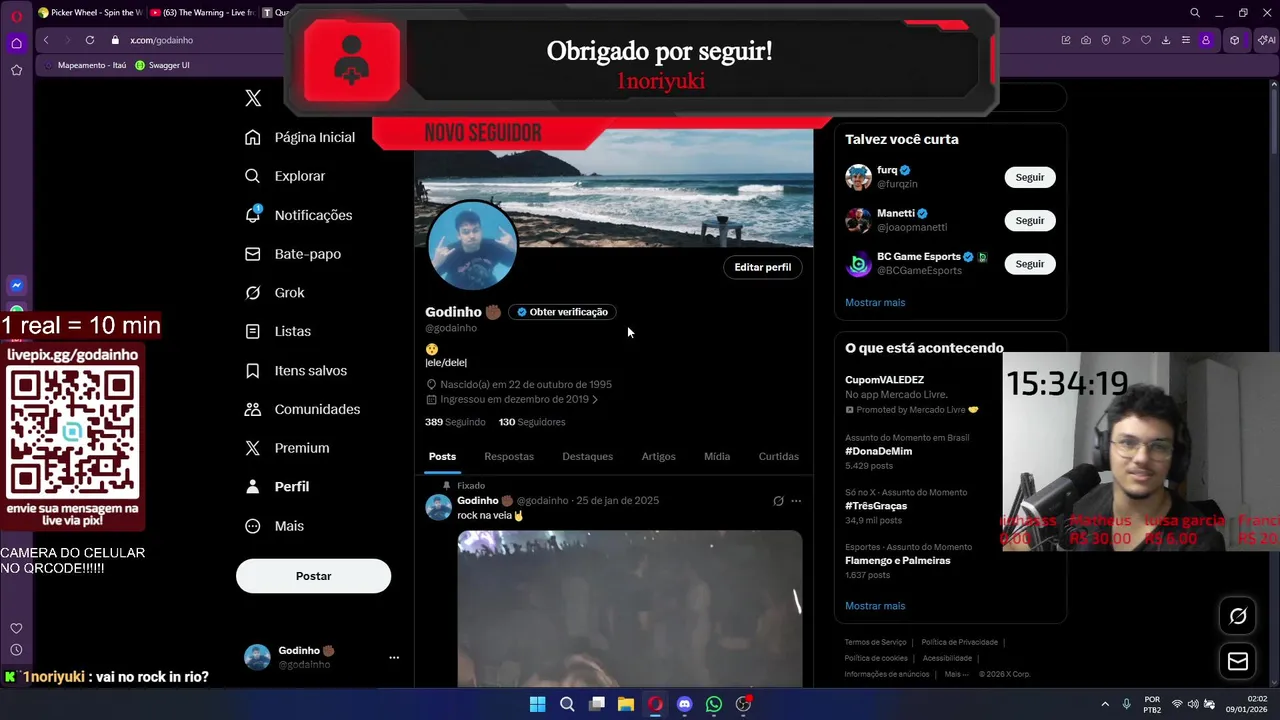Open WhatsApp from the Windows taskbar
1280x720 pixels.
tap(713, 704)
